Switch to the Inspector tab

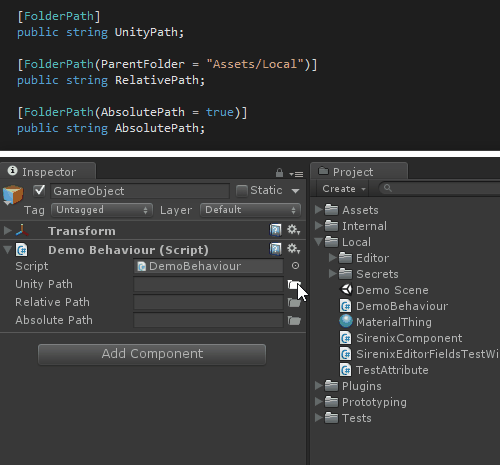[x=48, y=172]
